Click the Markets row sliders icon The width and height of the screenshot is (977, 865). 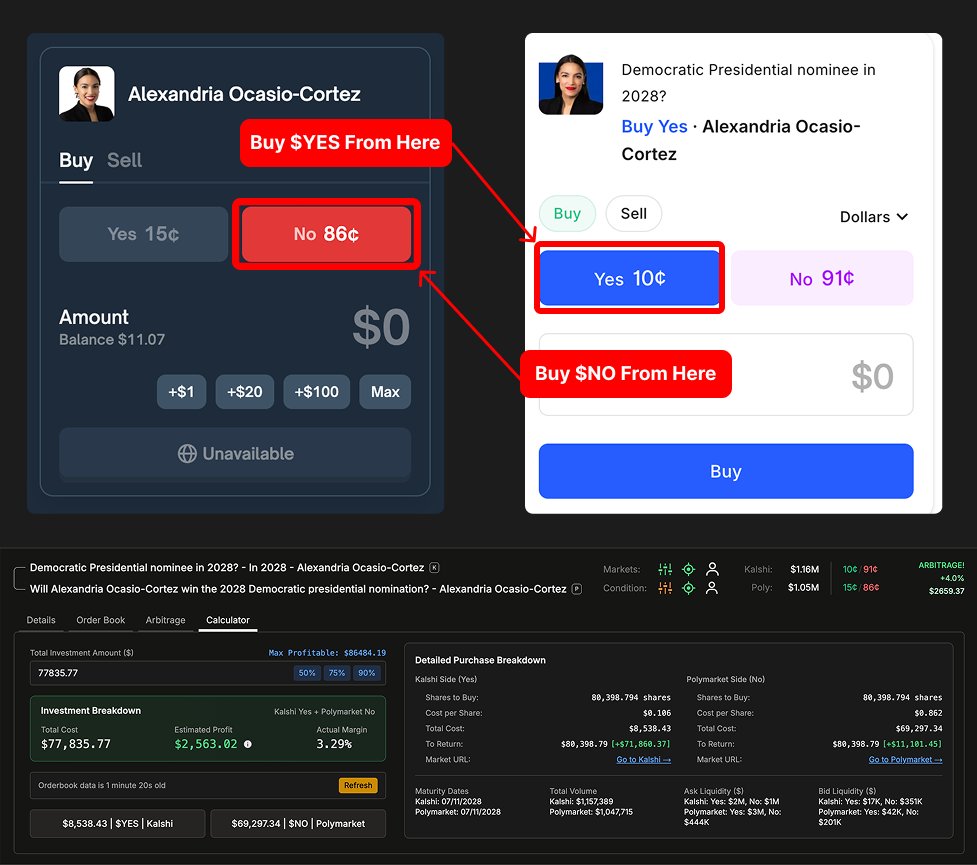[x=665, y=569]
